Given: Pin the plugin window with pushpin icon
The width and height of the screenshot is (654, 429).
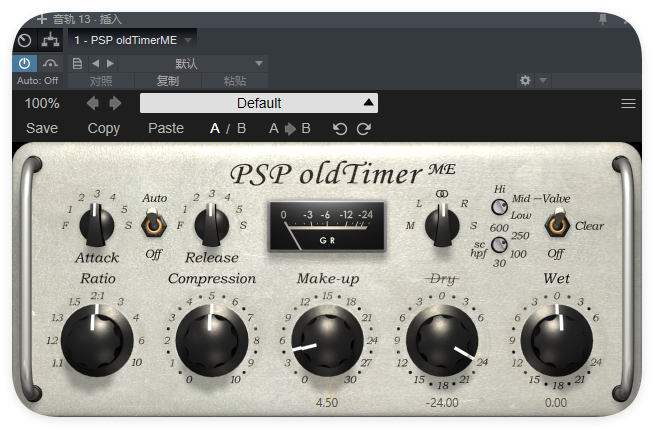Looking at the screenshot, I should click(603, 19).
